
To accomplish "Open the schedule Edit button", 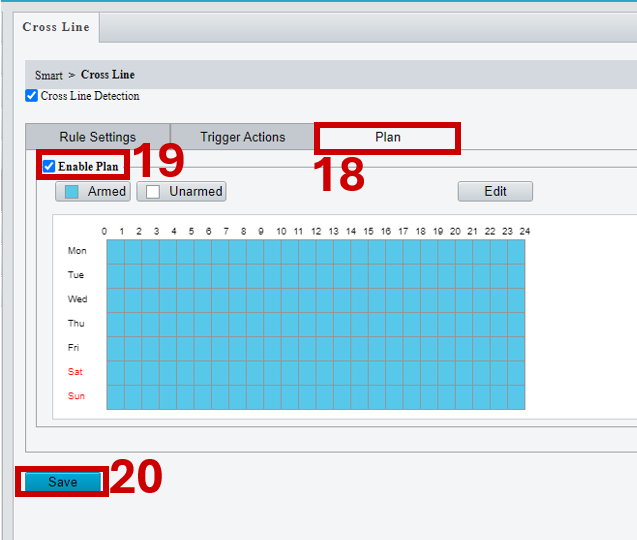I will pos(495,191).
